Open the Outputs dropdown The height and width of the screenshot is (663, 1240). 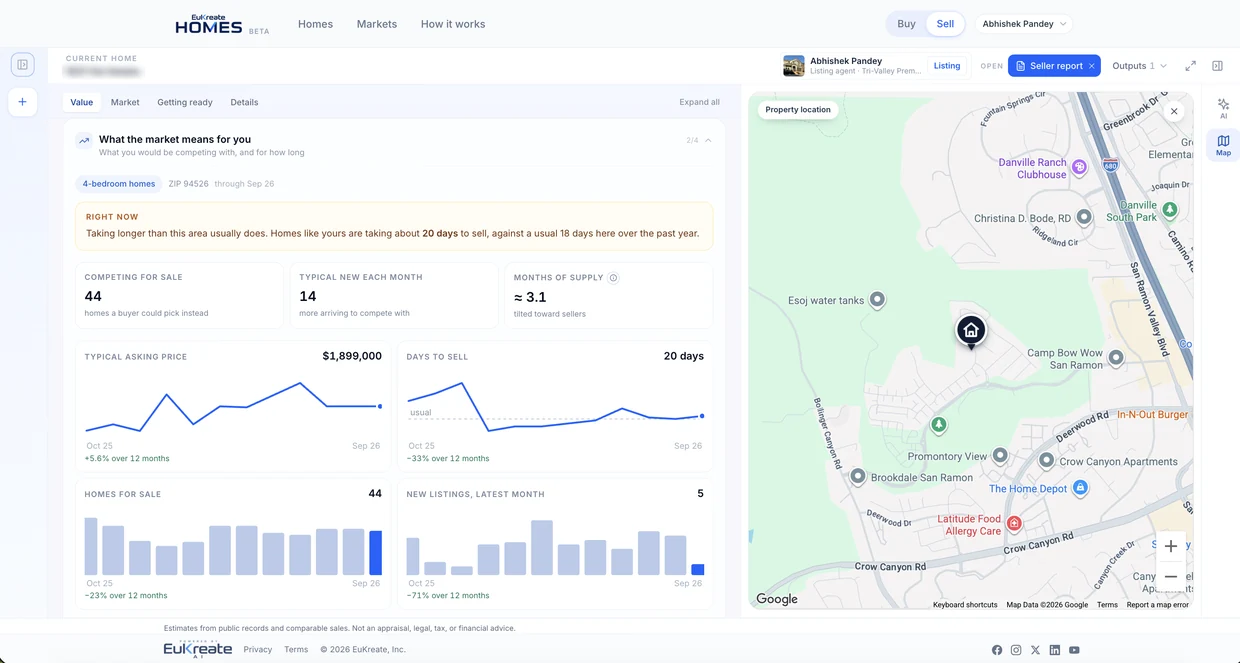tap(1140, 66)
